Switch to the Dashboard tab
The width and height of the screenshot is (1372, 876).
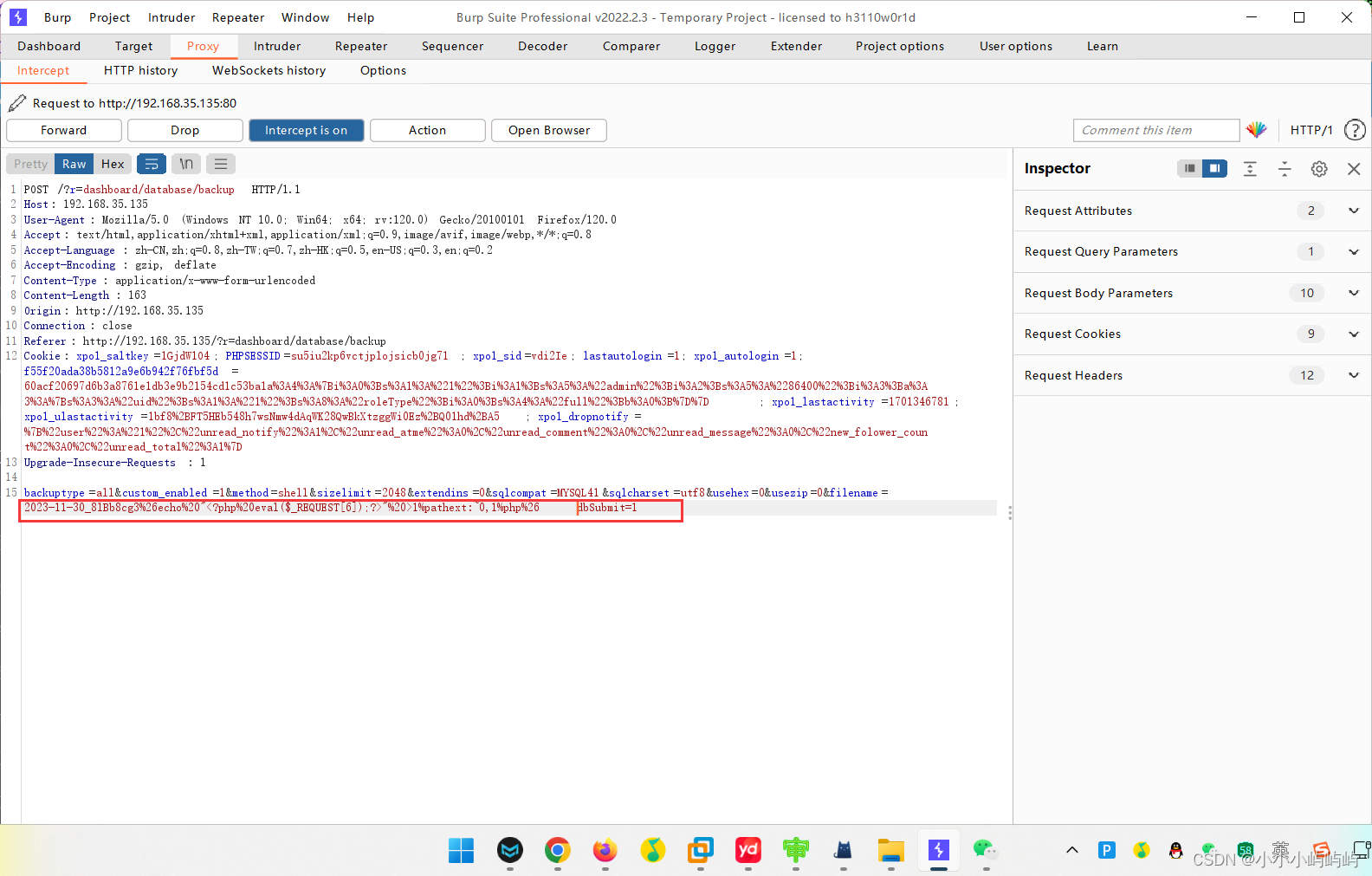point(49,46)
